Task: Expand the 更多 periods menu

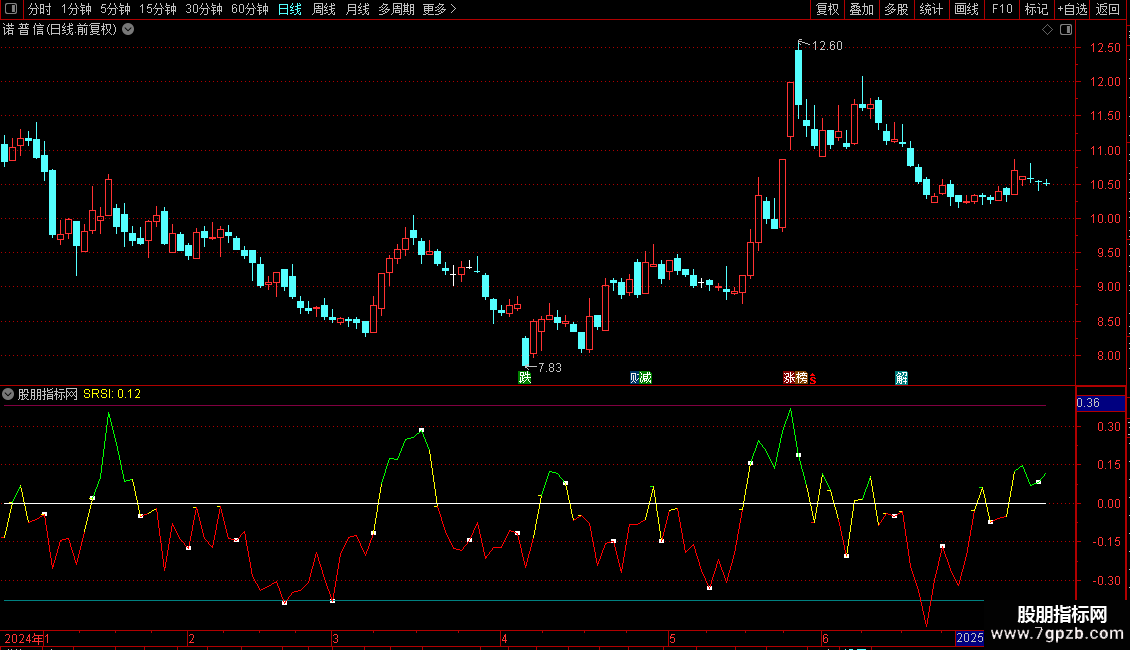Action: (x=439, y=9)
